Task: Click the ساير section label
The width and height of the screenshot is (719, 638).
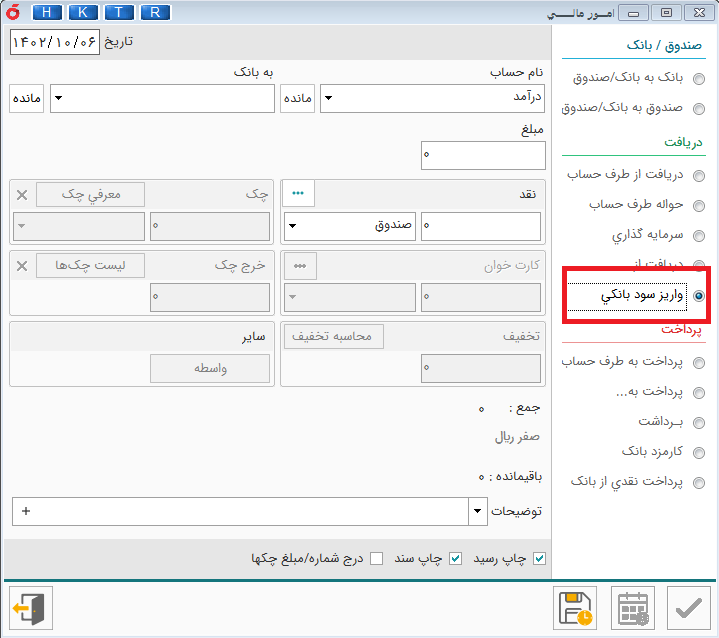Action: [x=254, y=337]
